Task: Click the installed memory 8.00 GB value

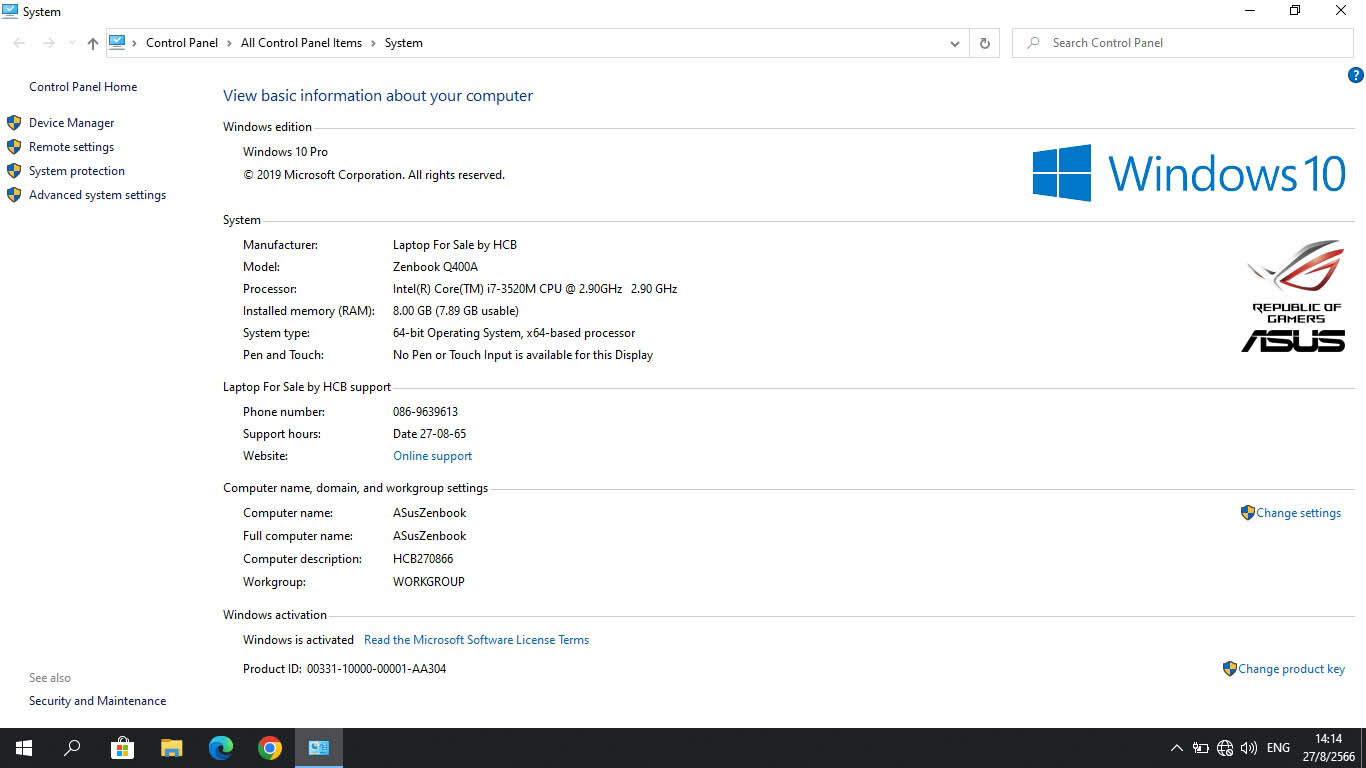Action: 455,311
